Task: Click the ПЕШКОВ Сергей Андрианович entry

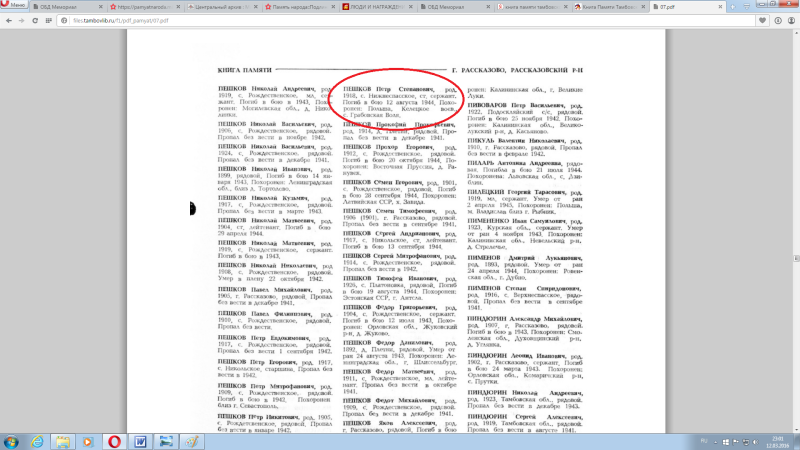Action: click(399, 240)
